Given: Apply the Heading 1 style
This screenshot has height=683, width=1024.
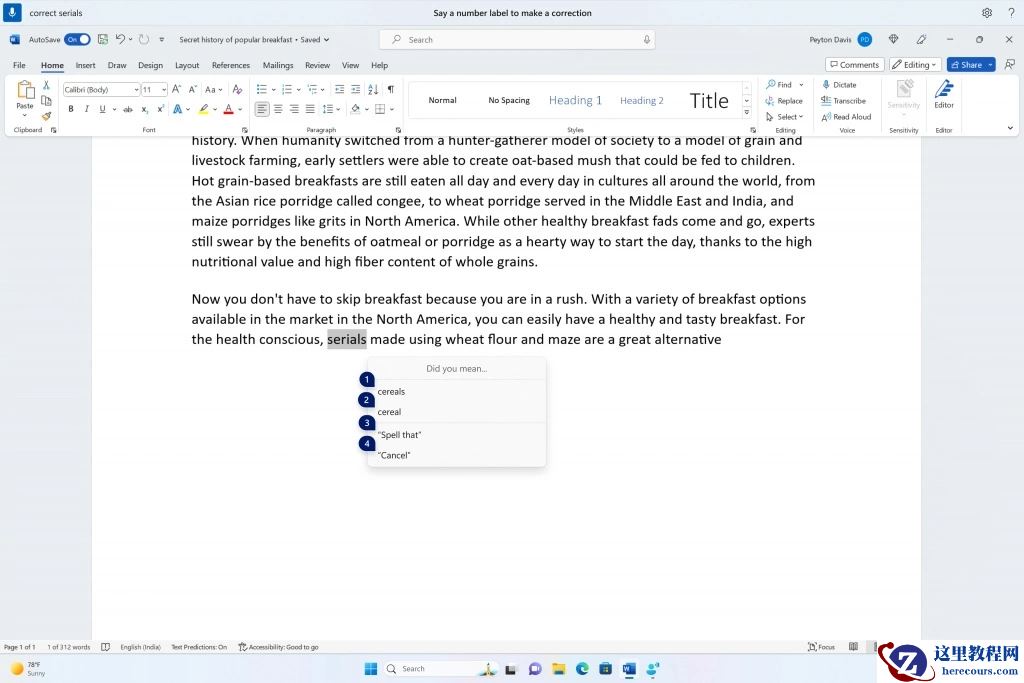Looking at the screenshot, I should pos(575,100).
